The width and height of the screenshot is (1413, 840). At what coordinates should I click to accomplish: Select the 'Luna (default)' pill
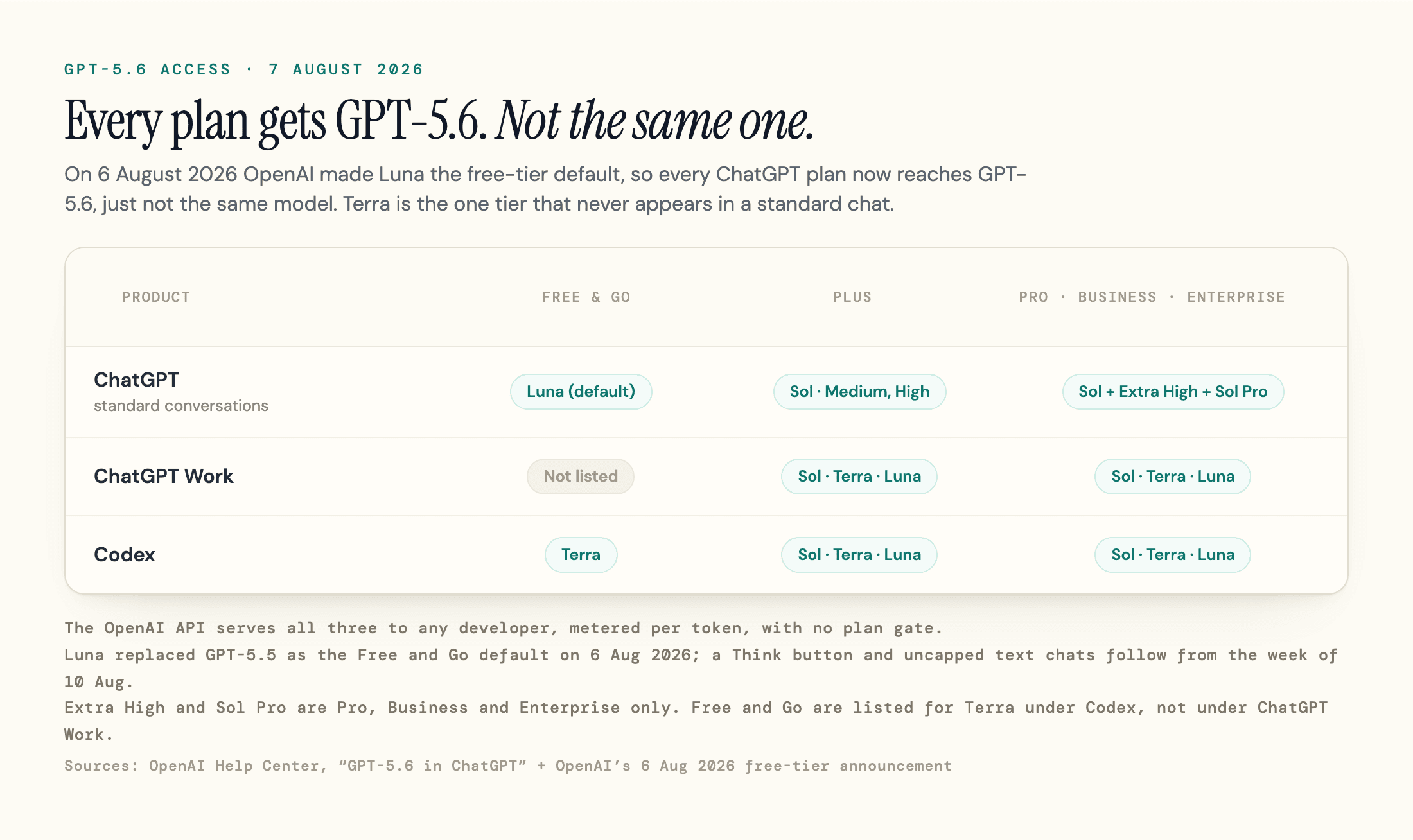point(581,392)
